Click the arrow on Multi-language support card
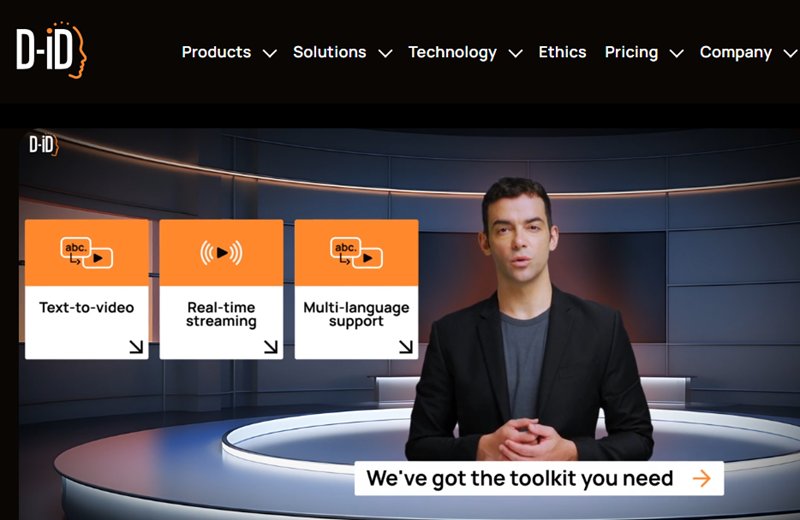800x520 pixels. pyautogui.click(x=405, y=347)
